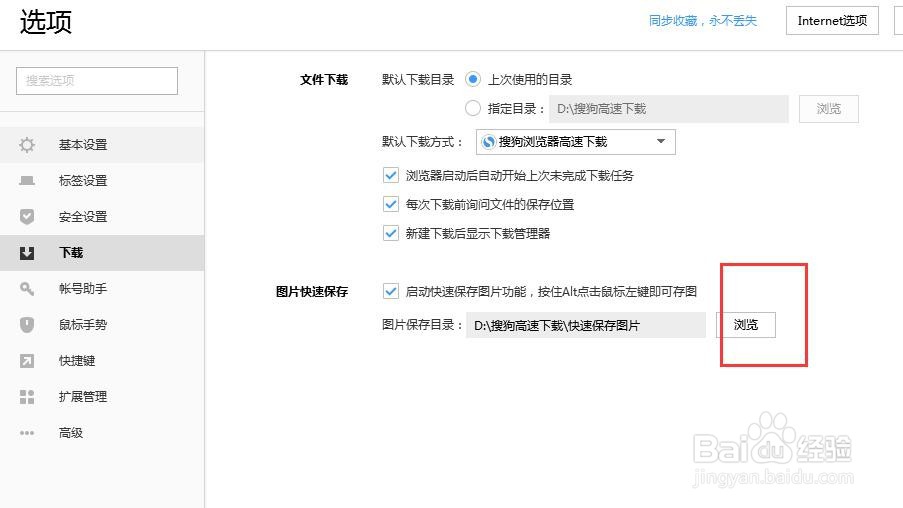Click the 图片保存目录： label
Image resolution: width=903 pixels, height=508 pixels.
[423, 325]
